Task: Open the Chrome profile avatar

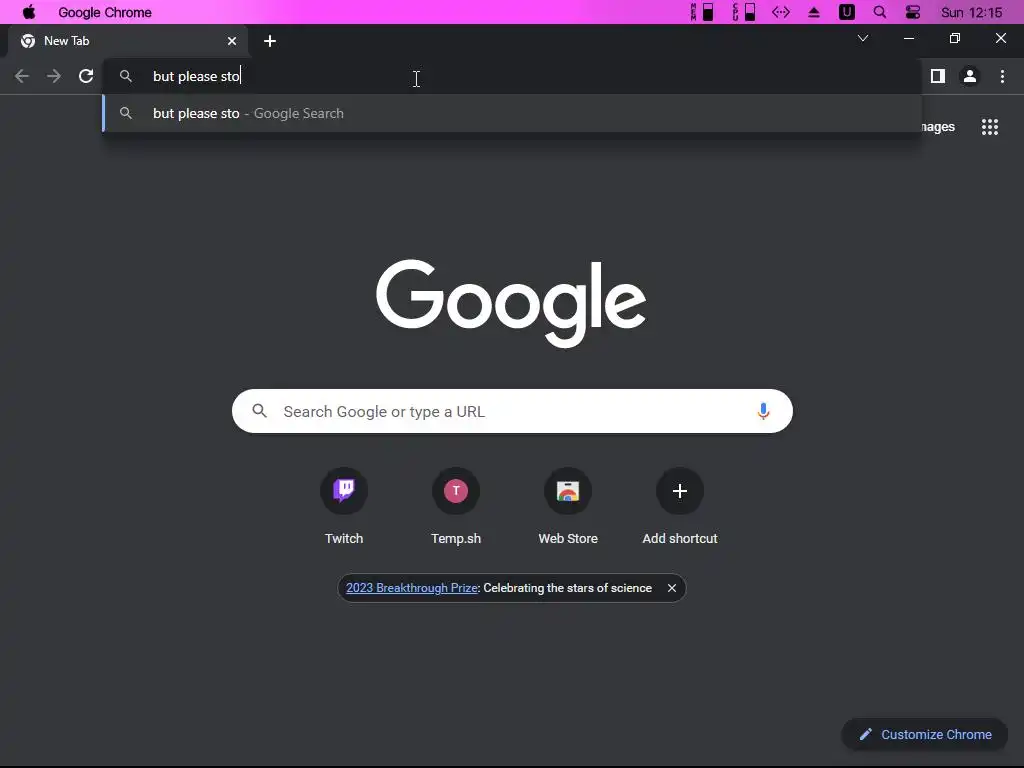Action: pos(970,76)
